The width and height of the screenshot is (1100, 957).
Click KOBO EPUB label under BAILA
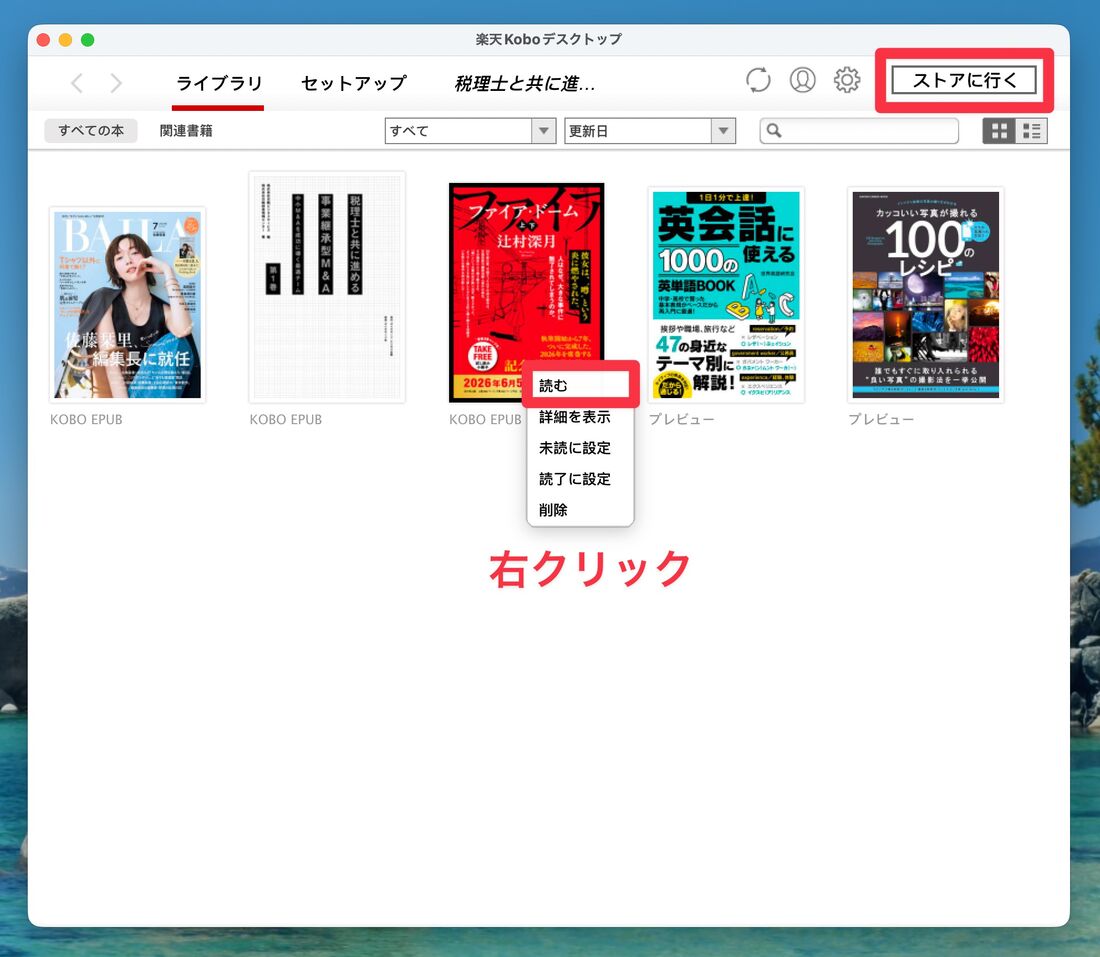(x=86, y=420)
